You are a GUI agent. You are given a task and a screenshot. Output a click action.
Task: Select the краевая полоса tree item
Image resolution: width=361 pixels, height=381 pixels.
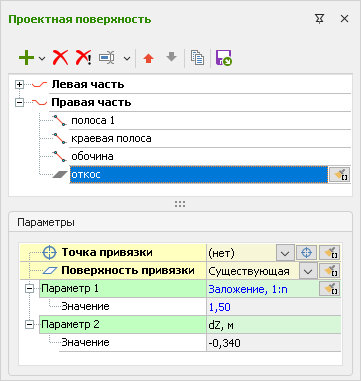(x=111, y=138)
